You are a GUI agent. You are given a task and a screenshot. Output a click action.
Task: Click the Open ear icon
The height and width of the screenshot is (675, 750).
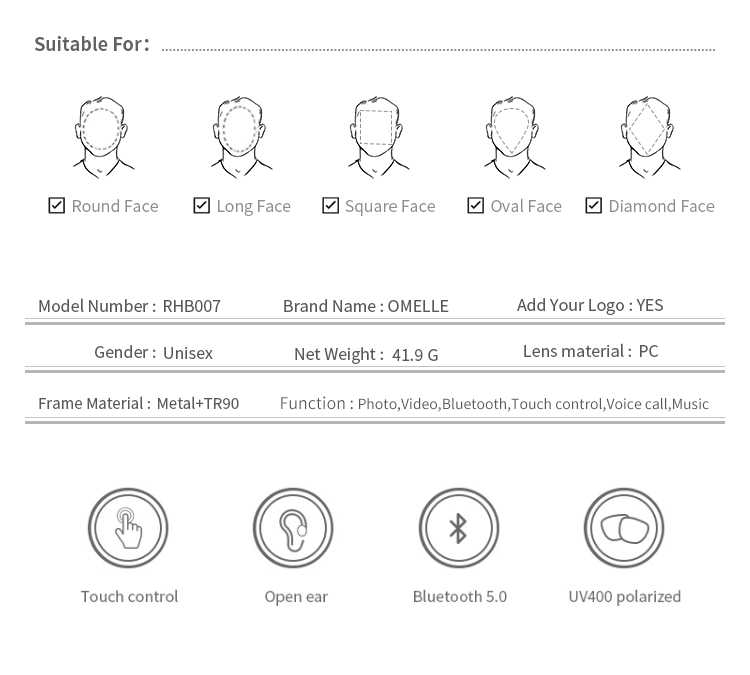(293, 527)
